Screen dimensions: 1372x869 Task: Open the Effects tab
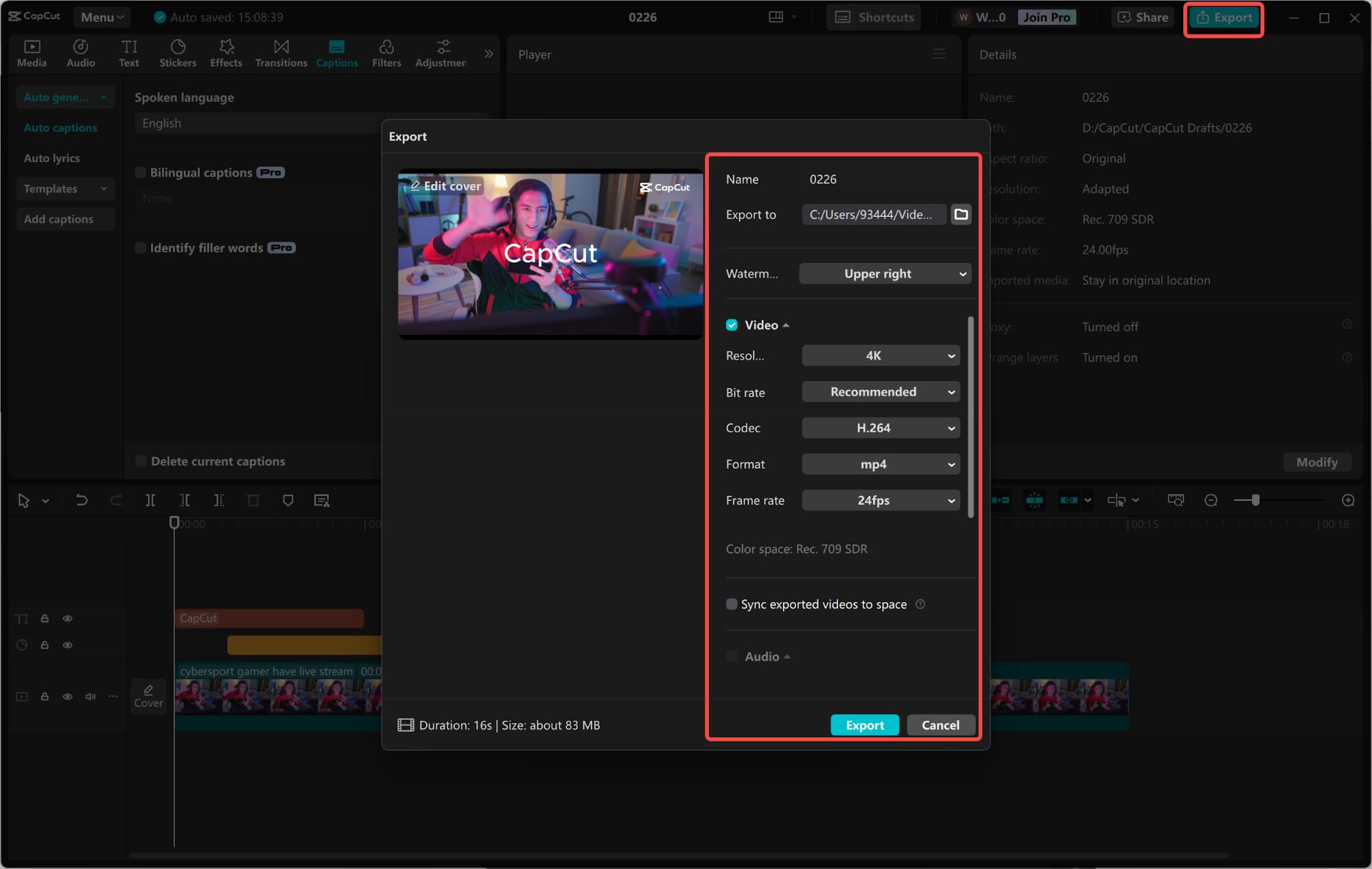pos(226,53)
